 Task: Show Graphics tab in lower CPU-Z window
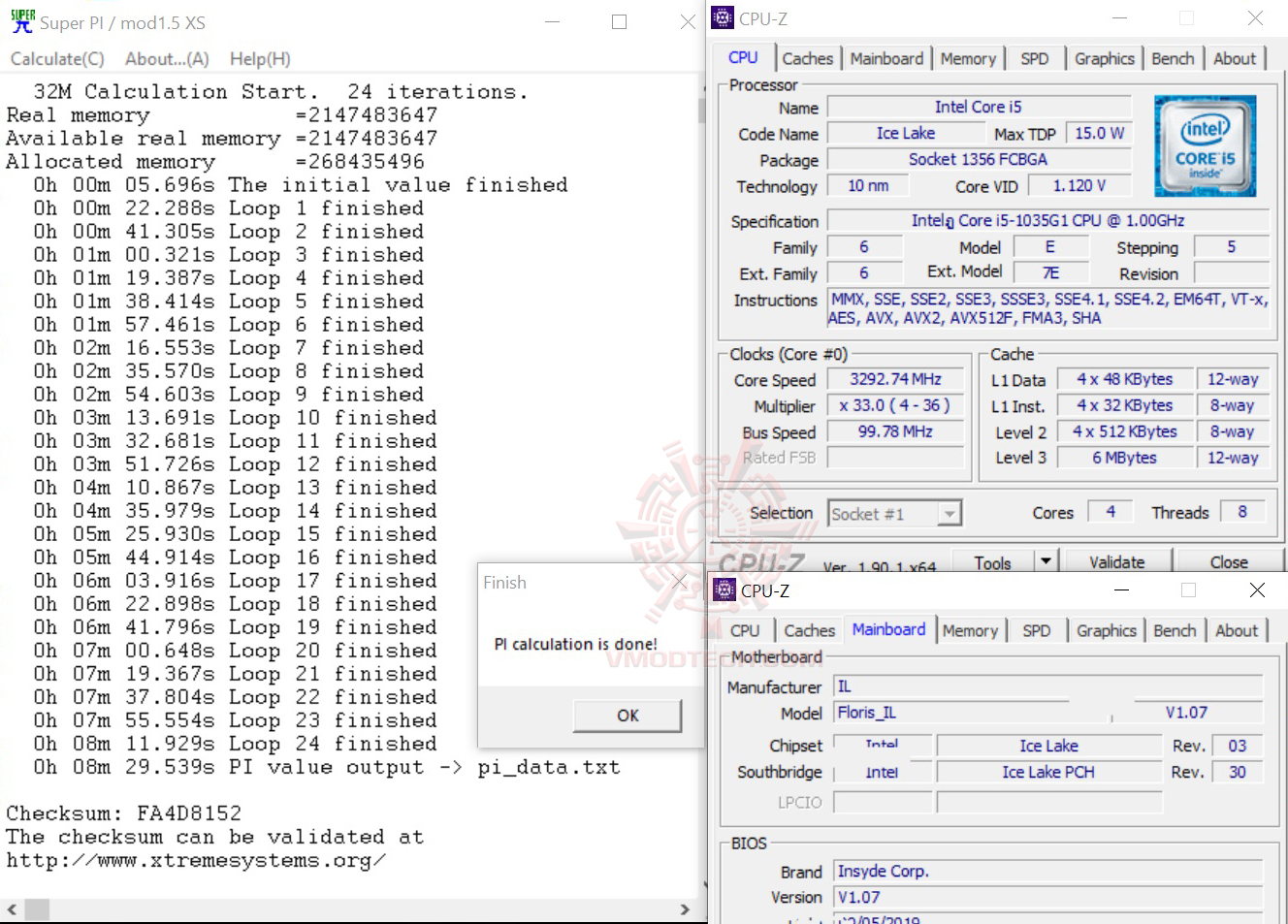point(1107,630)
